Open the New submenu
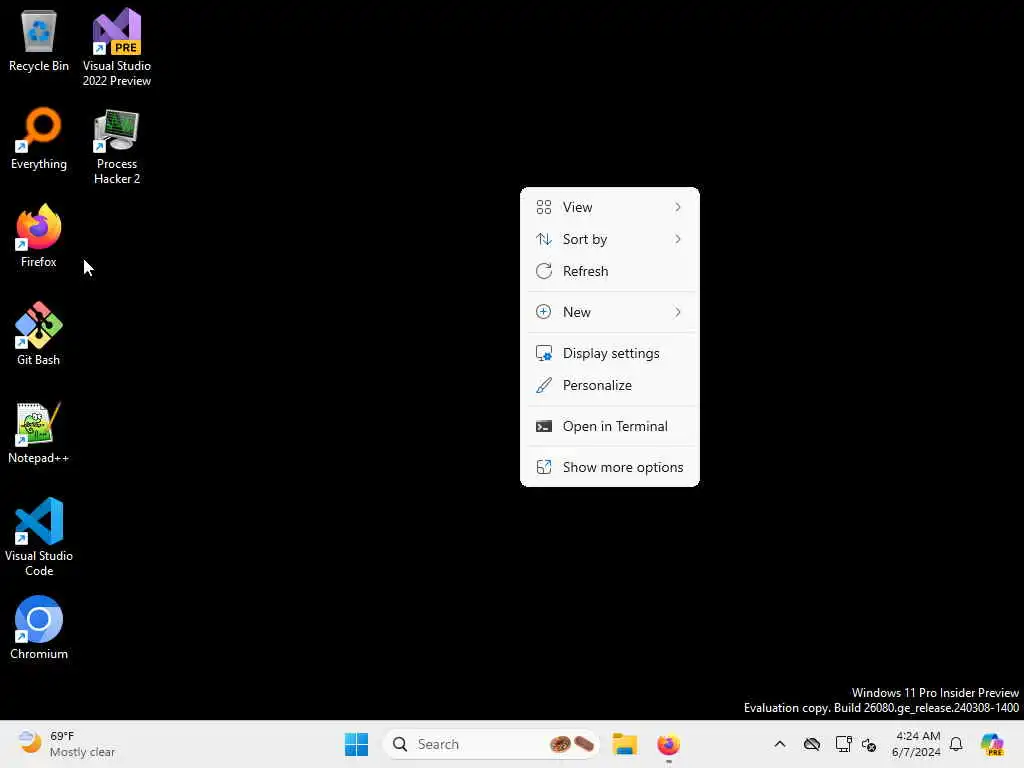Viewport: 1024px width, 768px height. (609, 312)
